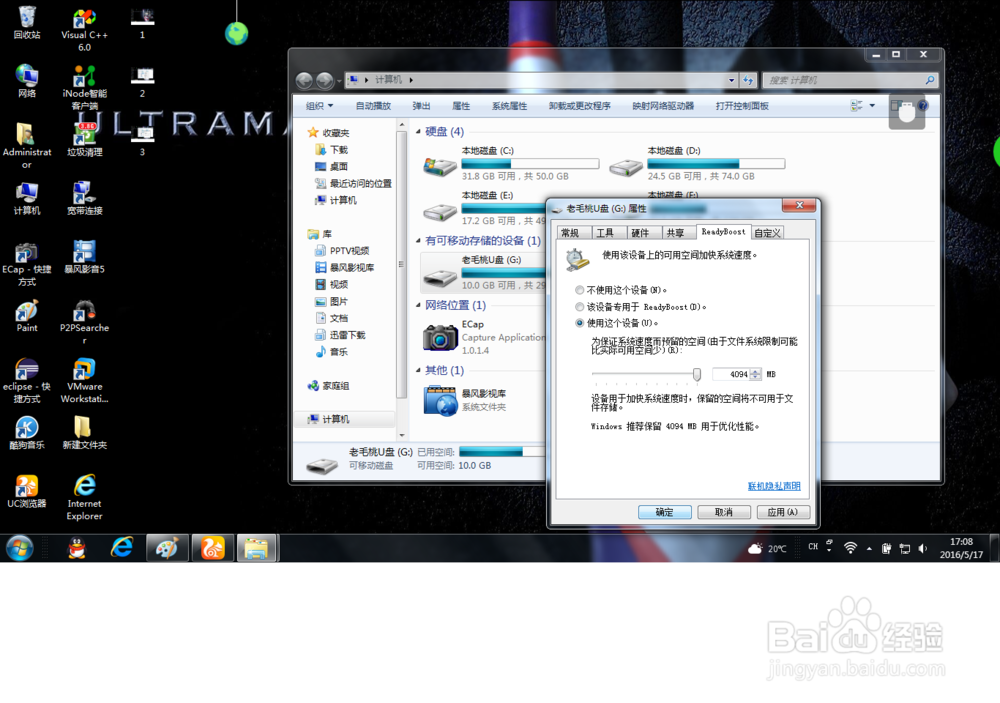This screenshot has height=703, width=1000.
Task: Collapse the 网络位置 (1) group
Action: click(418, 306)
